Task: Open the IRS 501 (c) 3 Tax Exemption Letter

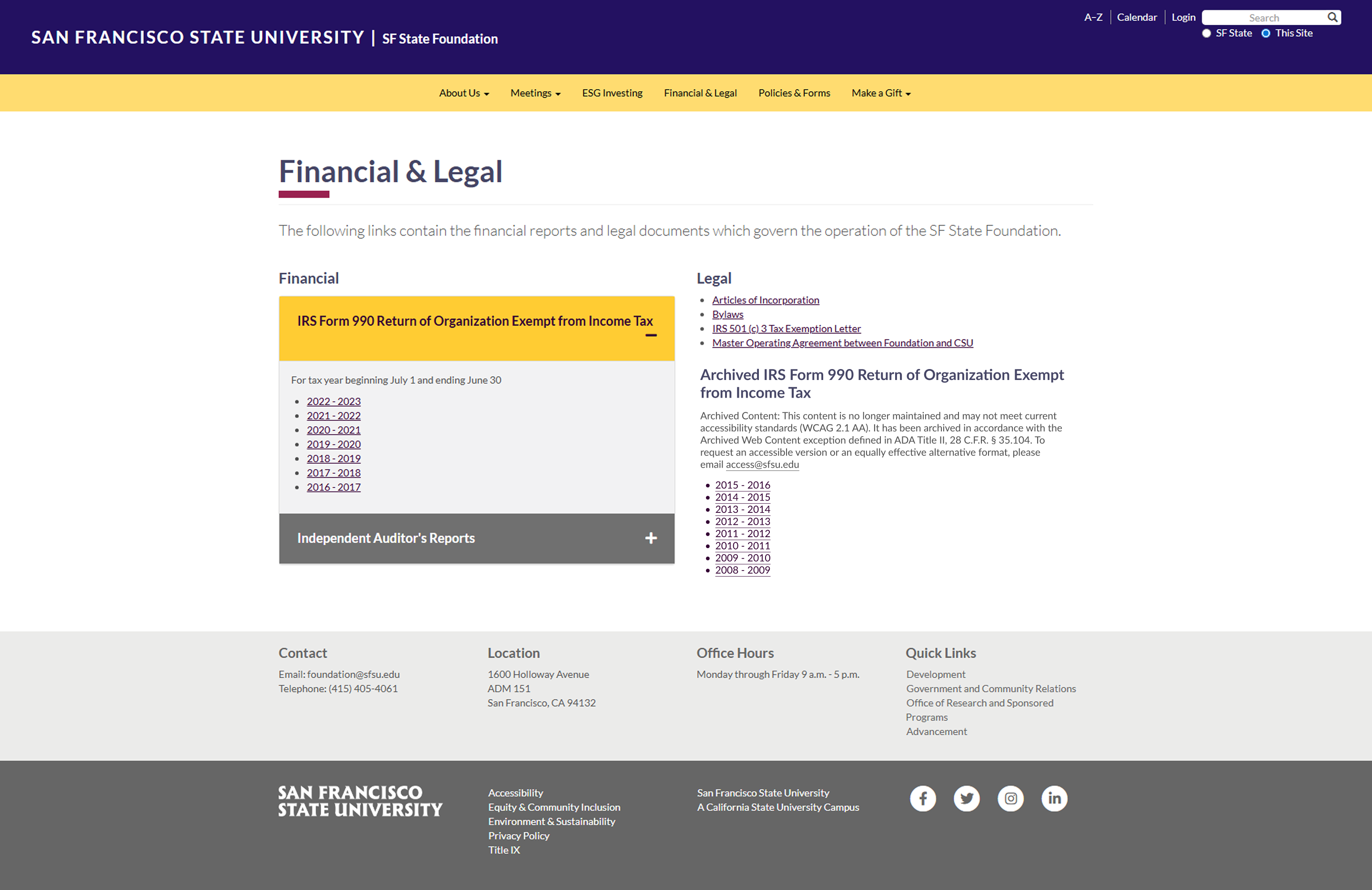Action: pyautogui.click(x=787, y=329)
